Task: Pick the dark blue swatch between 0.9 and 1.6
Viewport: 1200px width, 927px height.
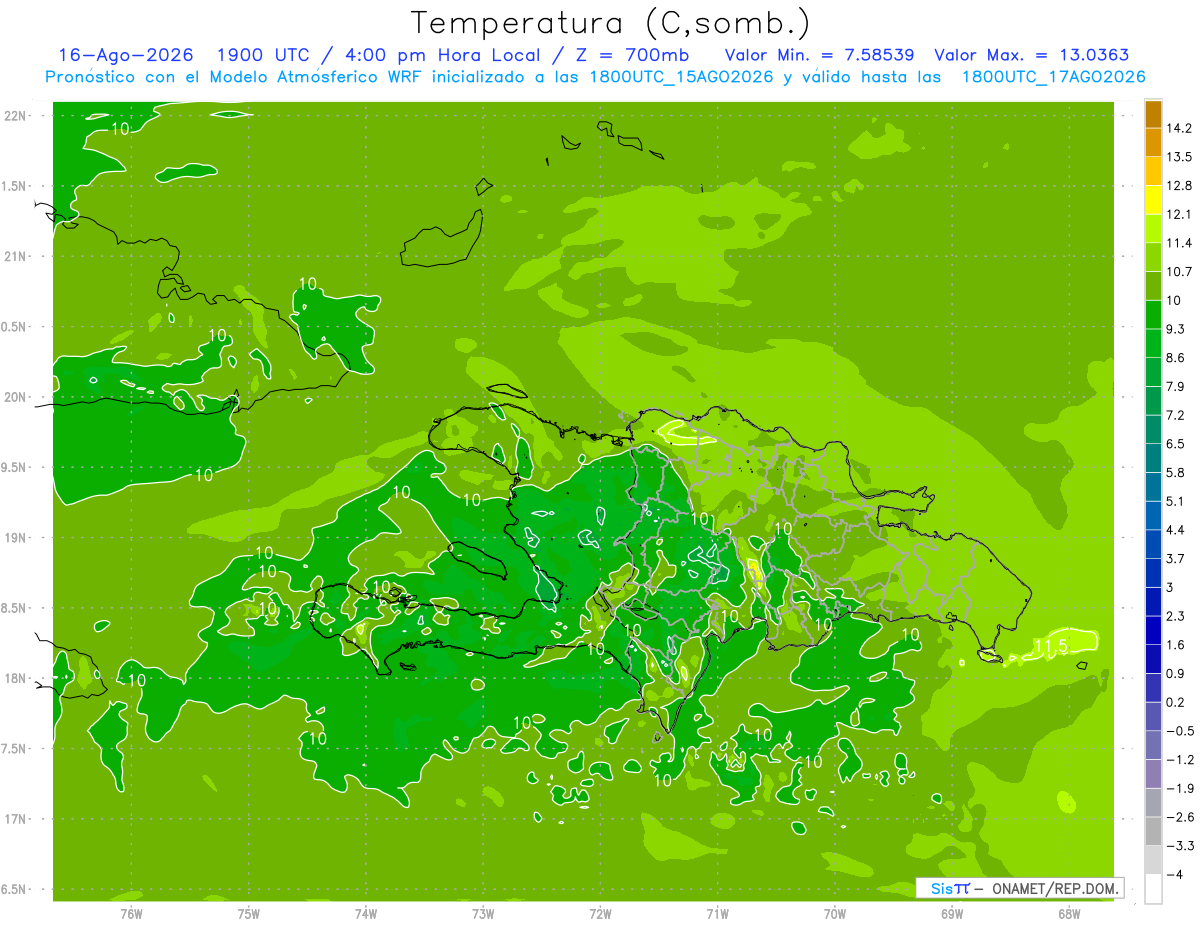Action: (1153, 659)
